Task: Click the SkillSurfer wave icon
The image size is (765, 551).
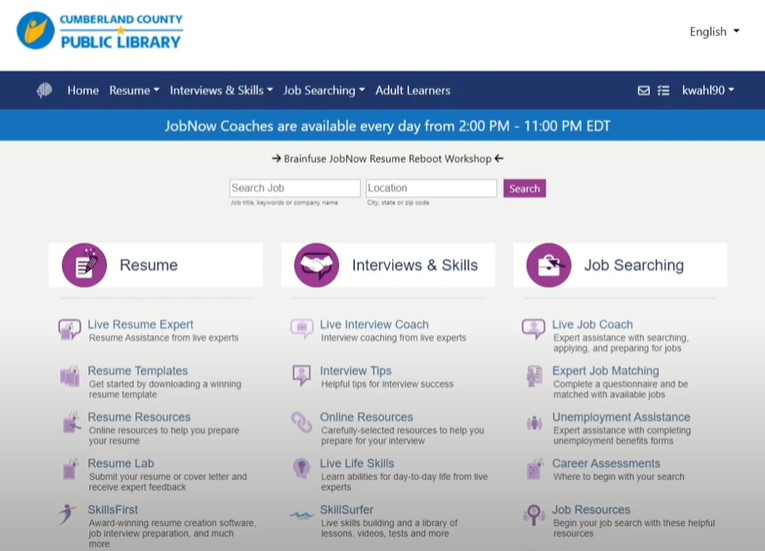Action: click(x=301, y=515)
